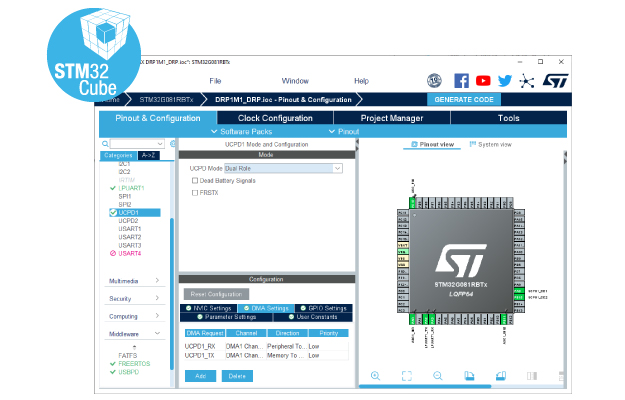Zoom in on the pinout view

[x=375, y=376]
